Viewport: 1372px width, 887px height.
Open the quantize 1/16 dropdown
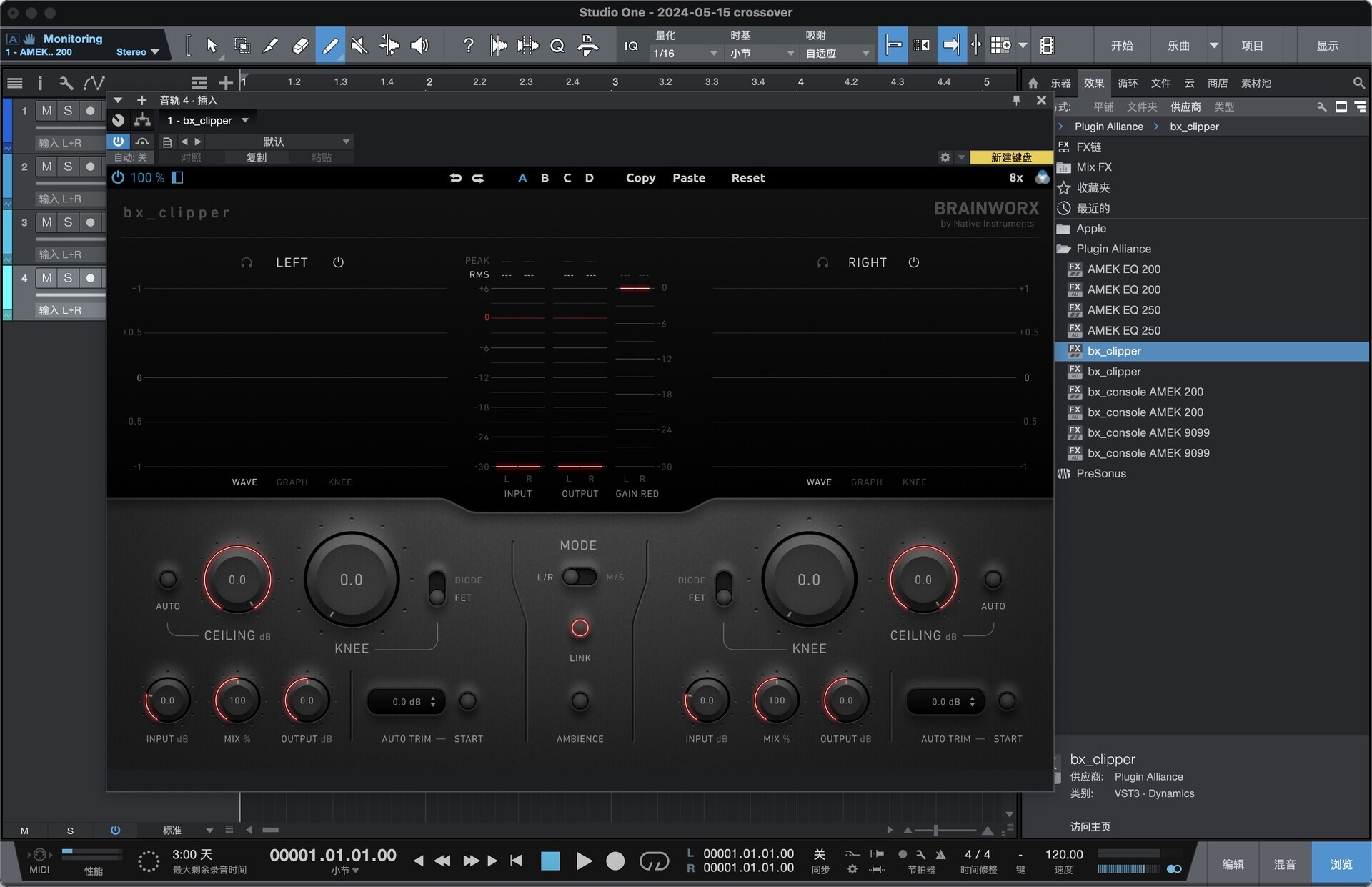coord(685,54)
